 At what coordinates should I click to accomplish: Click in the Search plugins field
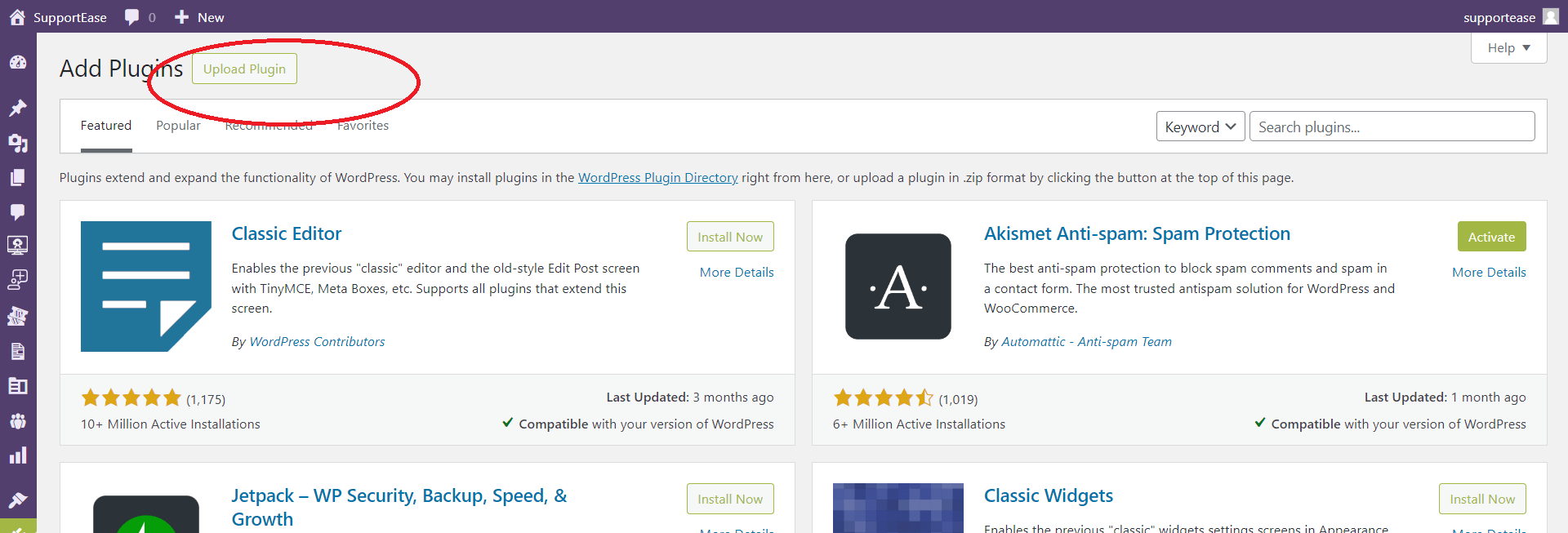tap(1392, 127)
